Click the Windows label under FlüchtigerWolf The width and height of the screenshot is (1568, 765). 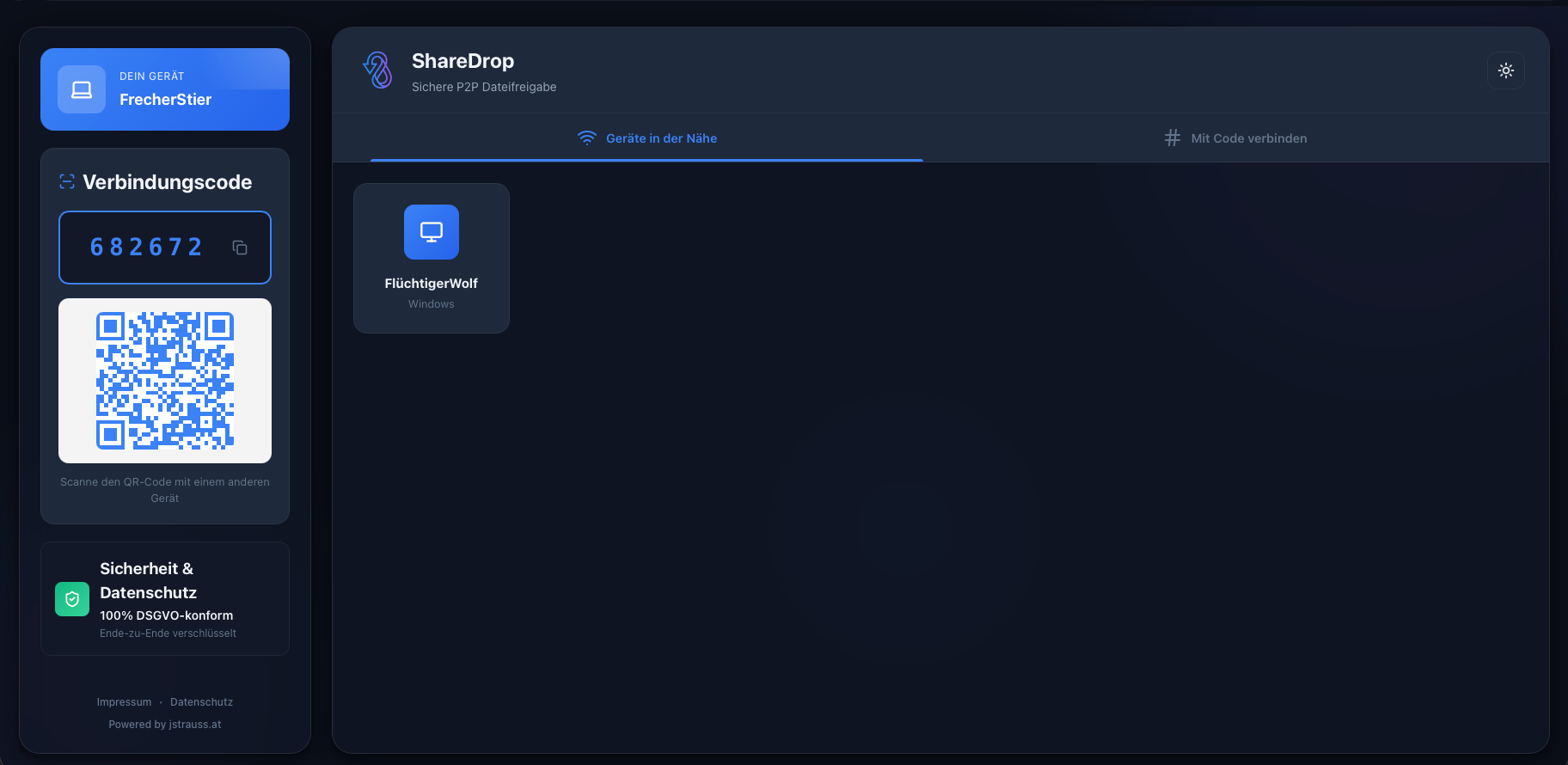coord(432,304)
